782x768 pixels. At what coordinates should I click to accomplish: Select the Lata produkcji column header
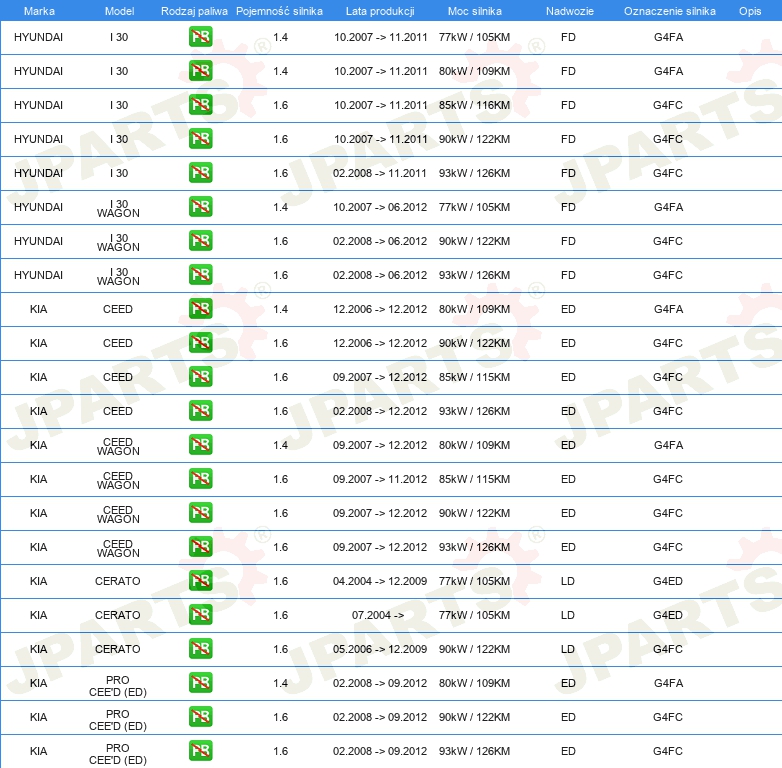point(380,10)
